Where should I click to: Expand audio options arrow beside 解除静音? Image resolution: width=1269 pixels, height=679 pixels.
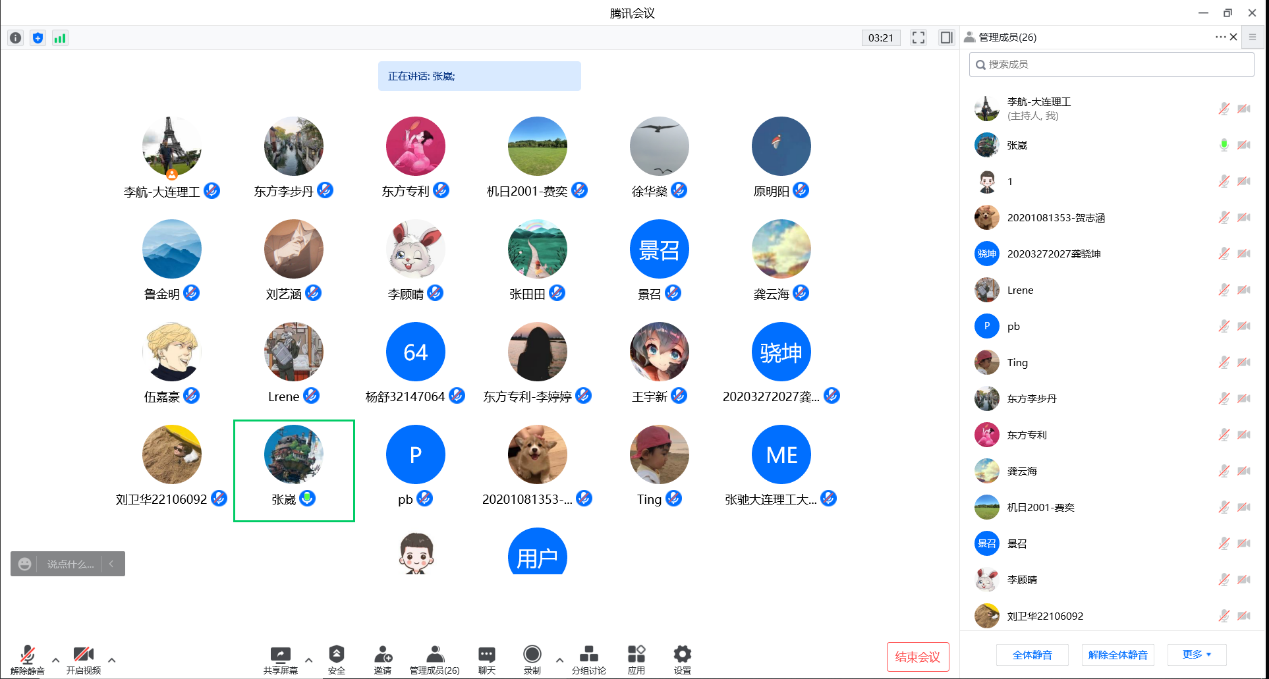point(55,660)
